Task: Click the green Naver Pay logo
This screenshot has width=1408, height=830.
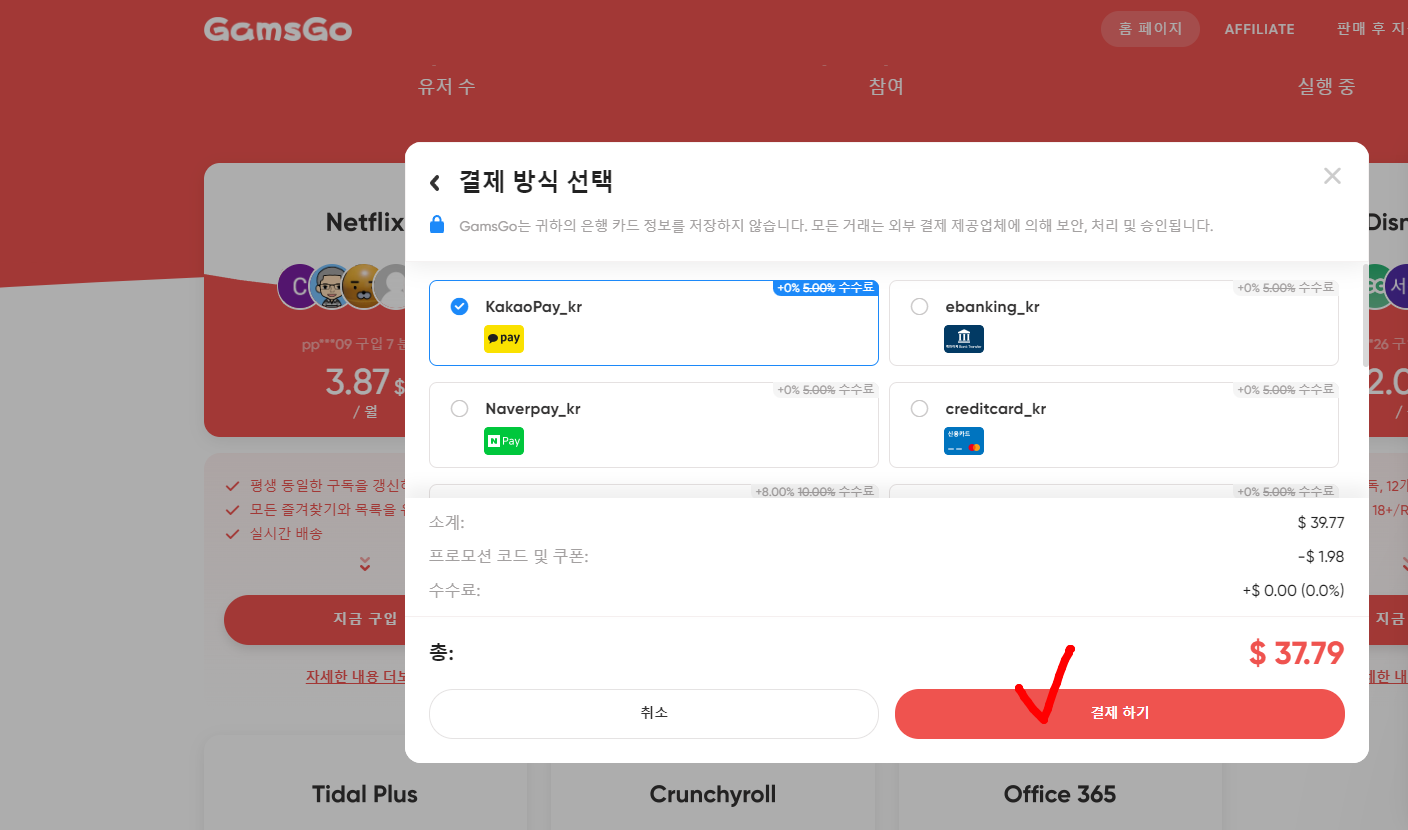Action: 504,441
